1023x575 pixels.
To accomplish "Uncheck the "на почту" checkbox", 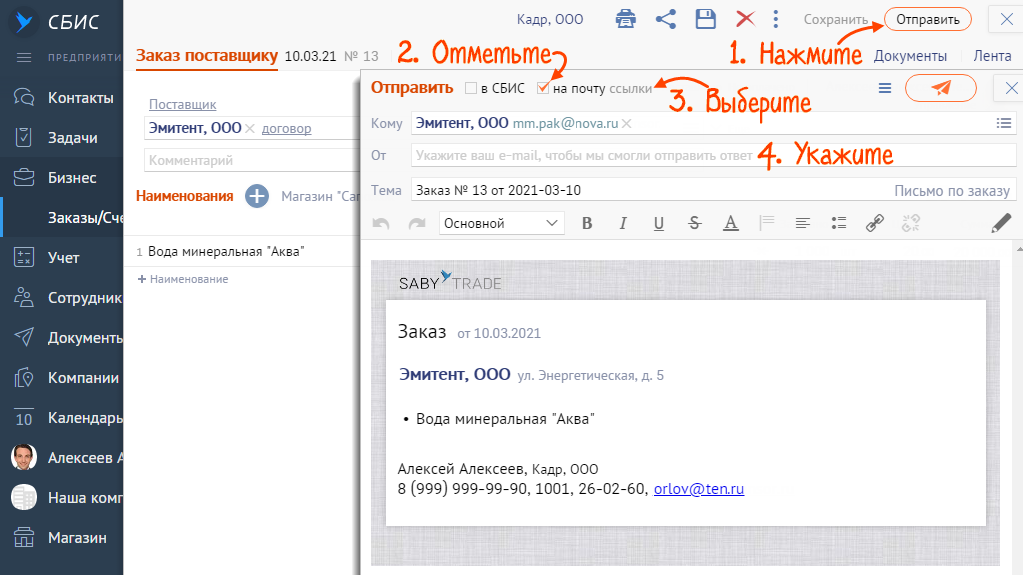I will (x=543, y=88).
